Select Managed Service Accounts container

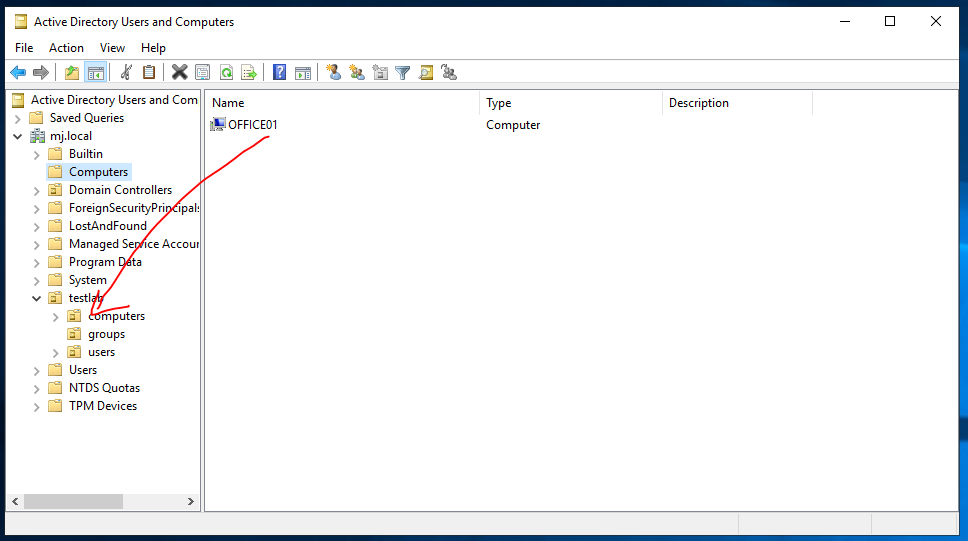(x=134, y=244)
